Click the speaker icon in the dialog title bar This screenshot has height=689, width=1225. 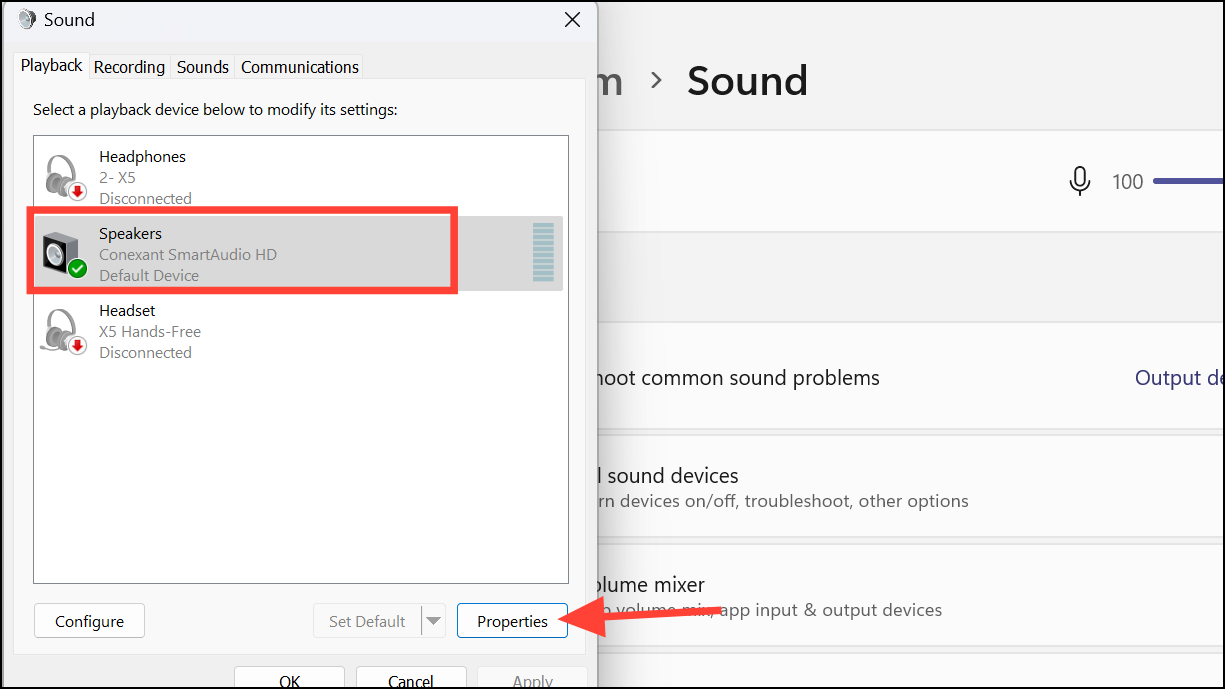coord(25,18)
